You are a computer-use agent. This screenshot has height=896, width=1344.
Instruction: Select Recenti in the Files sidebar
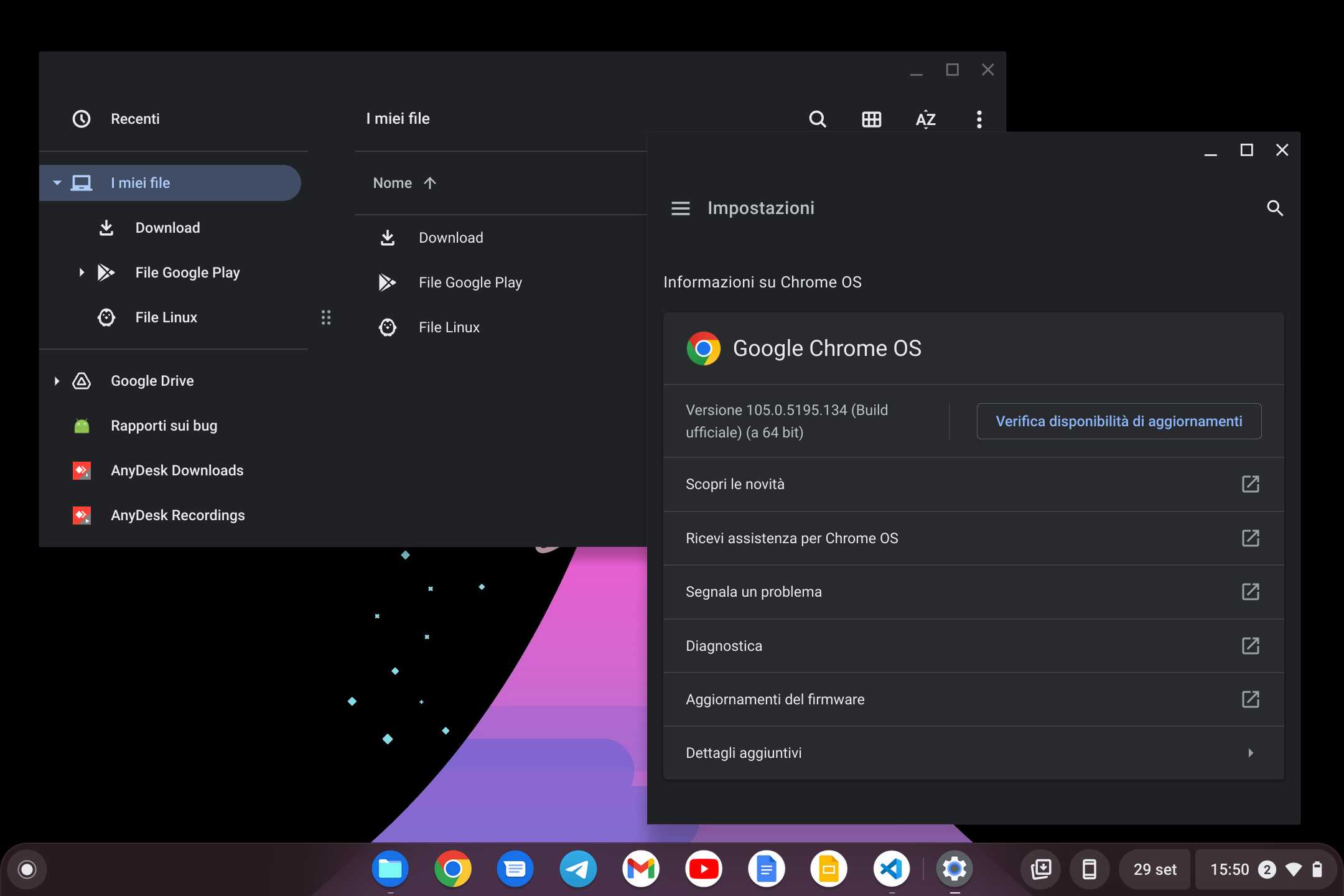click(135, 119)
